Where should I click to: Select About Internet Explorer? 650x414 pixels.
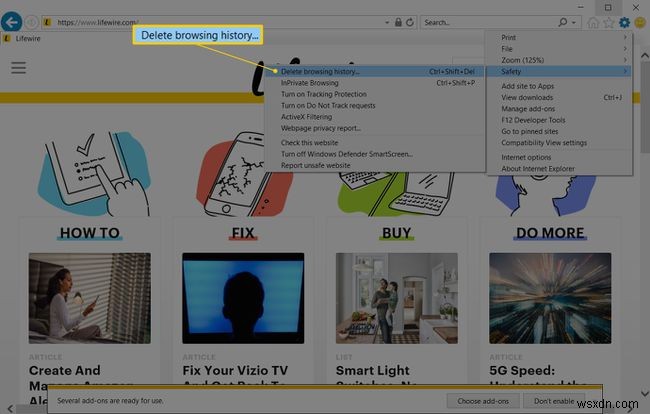tap(560, 169)
